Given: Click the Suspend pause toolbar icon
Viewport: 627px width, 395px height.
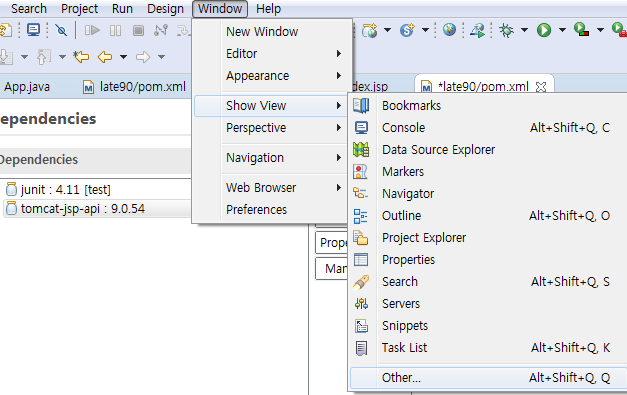Looking at the screenshot, I should pos(116,30).
